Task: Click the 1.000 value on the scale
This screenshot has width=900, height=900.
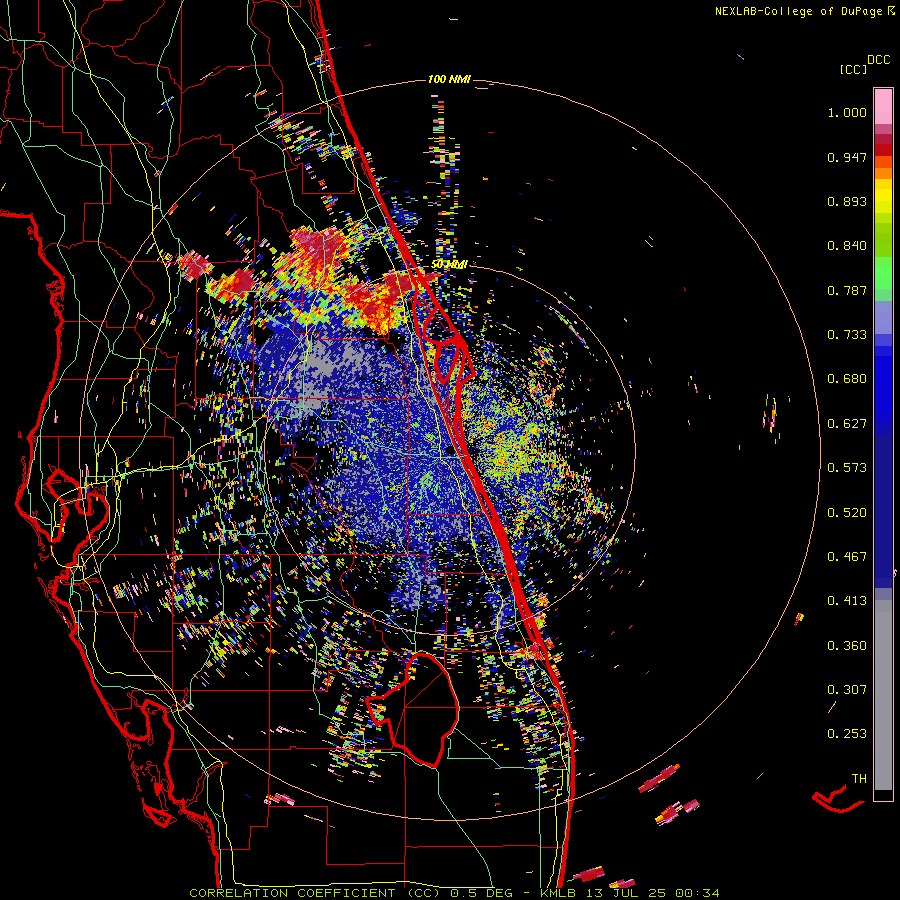Action: 847,112
